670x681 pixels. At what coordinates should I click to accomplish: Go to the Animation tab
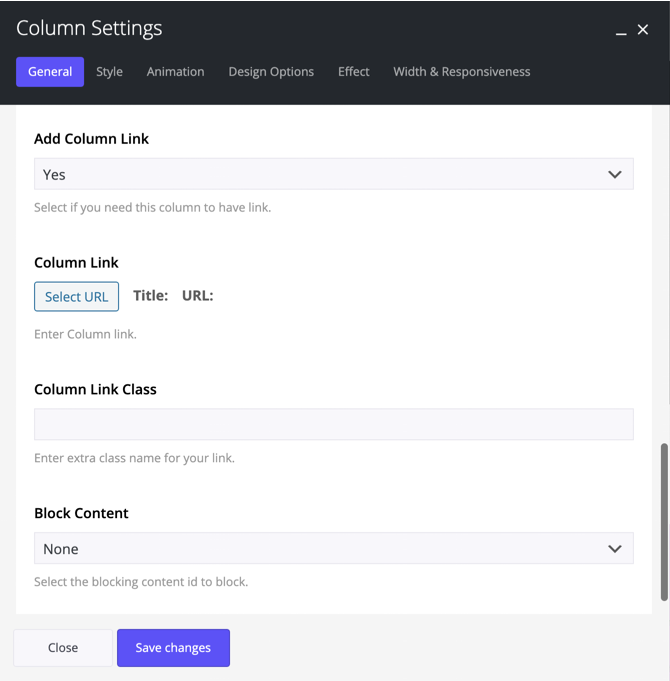(175, 72)
